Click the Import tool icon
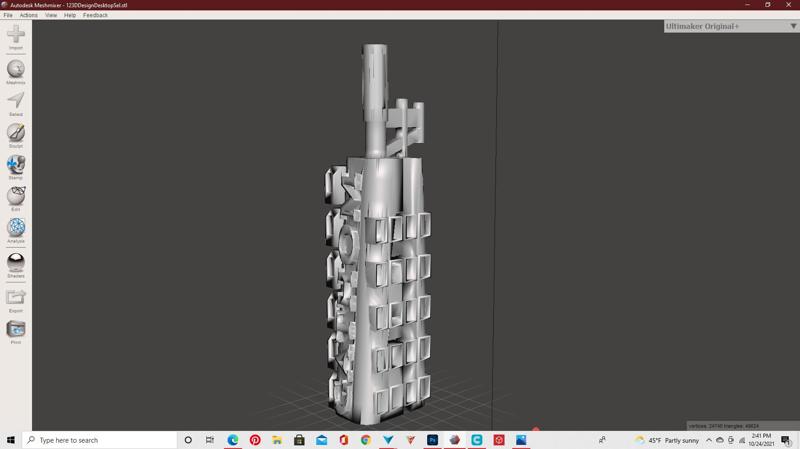 coord(16,35)
